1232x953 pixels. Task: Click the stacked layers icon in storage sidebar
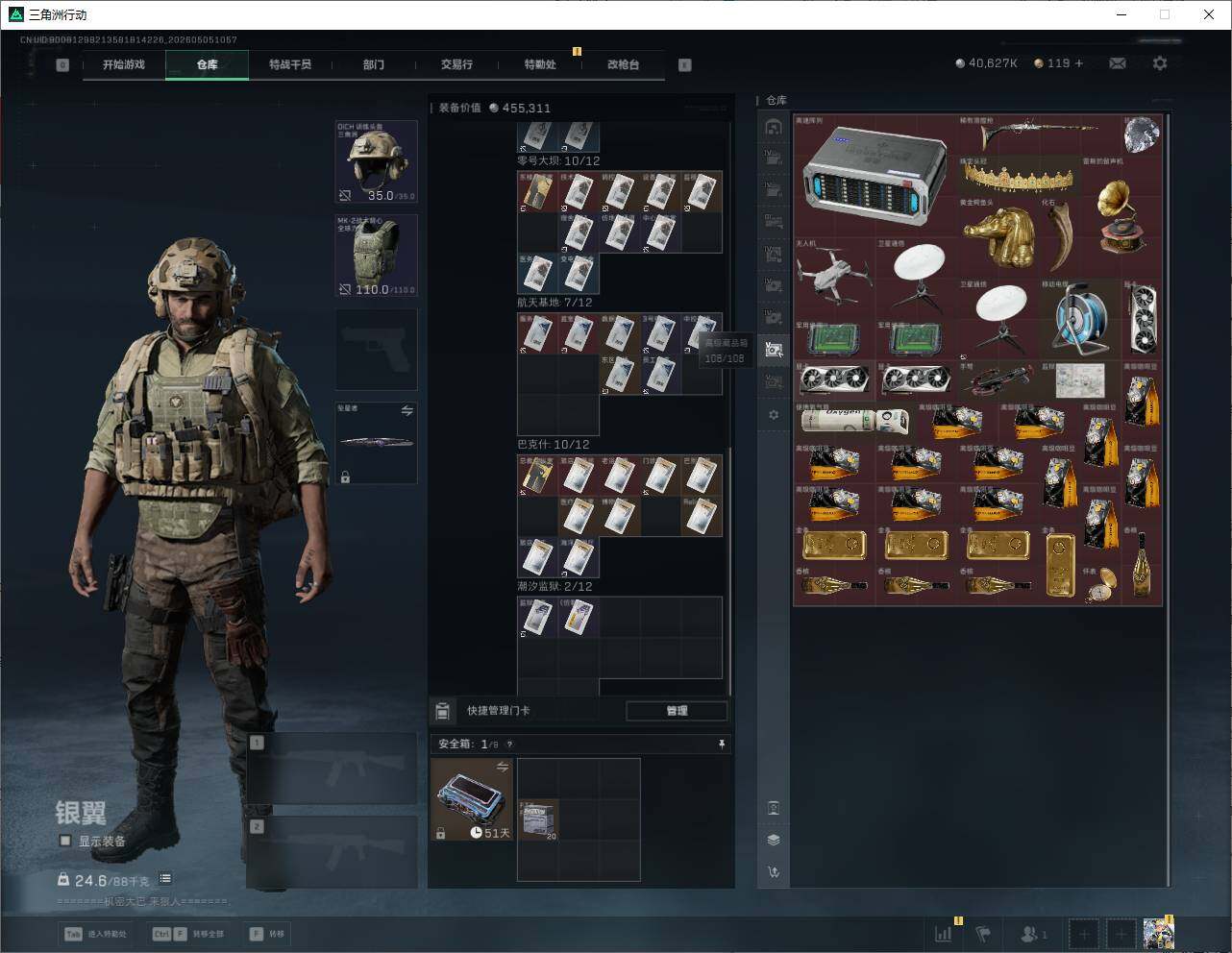(774, 840)
